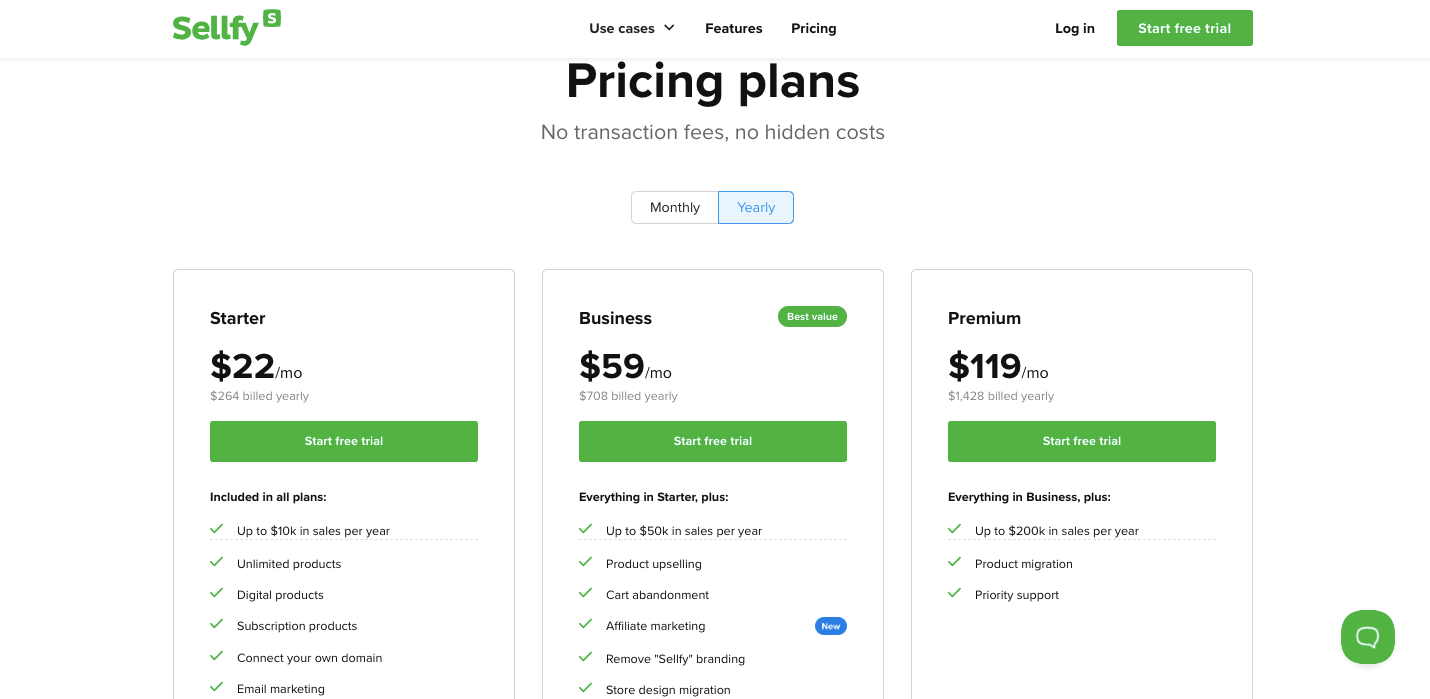Click the Sellfy logo
The width and height of the screenshot is (1430, 699).
tap(226, 27)
